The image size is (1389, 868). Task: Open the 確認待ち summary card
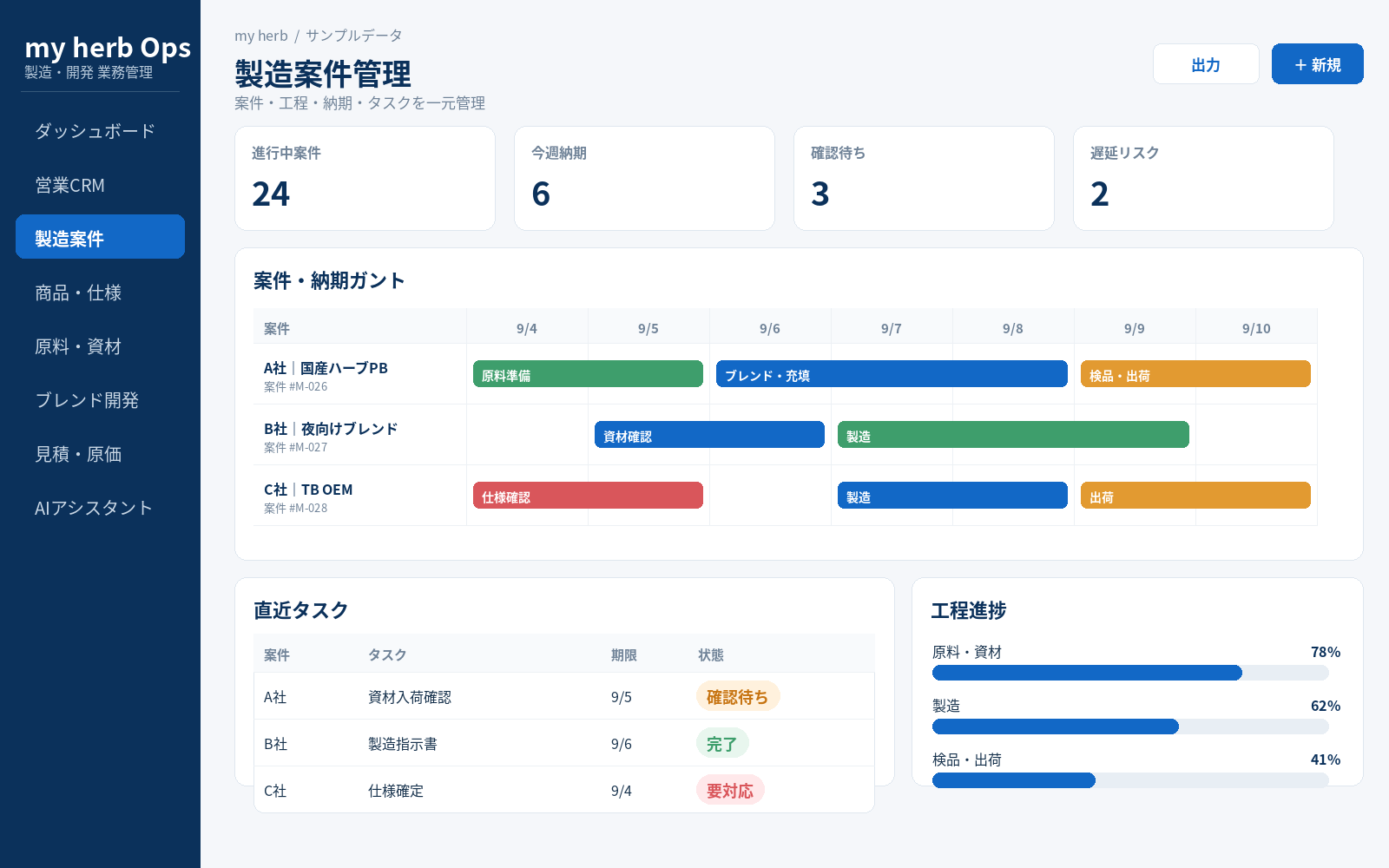pyautogui.click(x=924, y=179)
